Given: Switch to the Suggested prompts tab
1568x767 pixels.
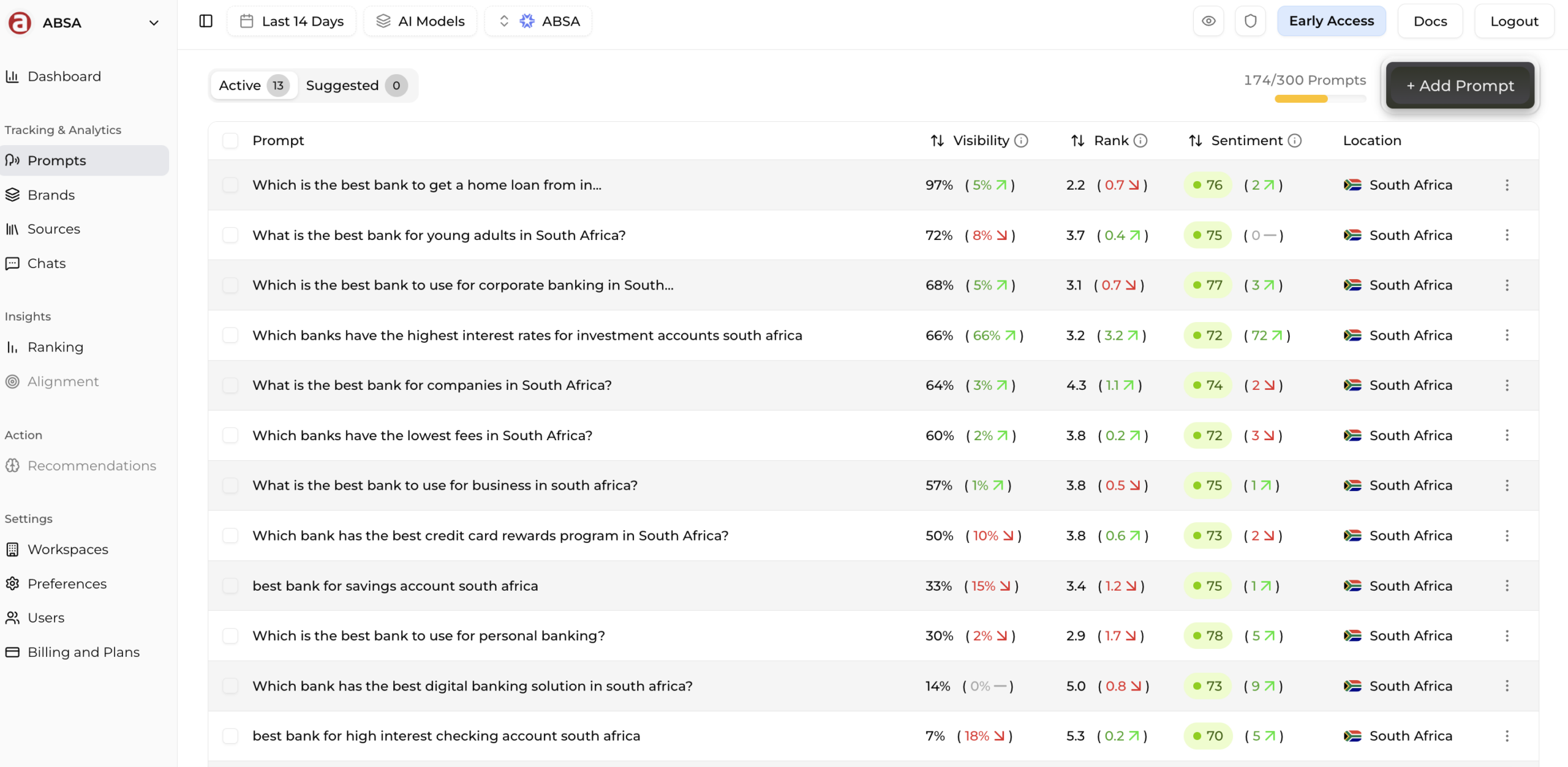Looking at the screenshot, I should (356, 85).
